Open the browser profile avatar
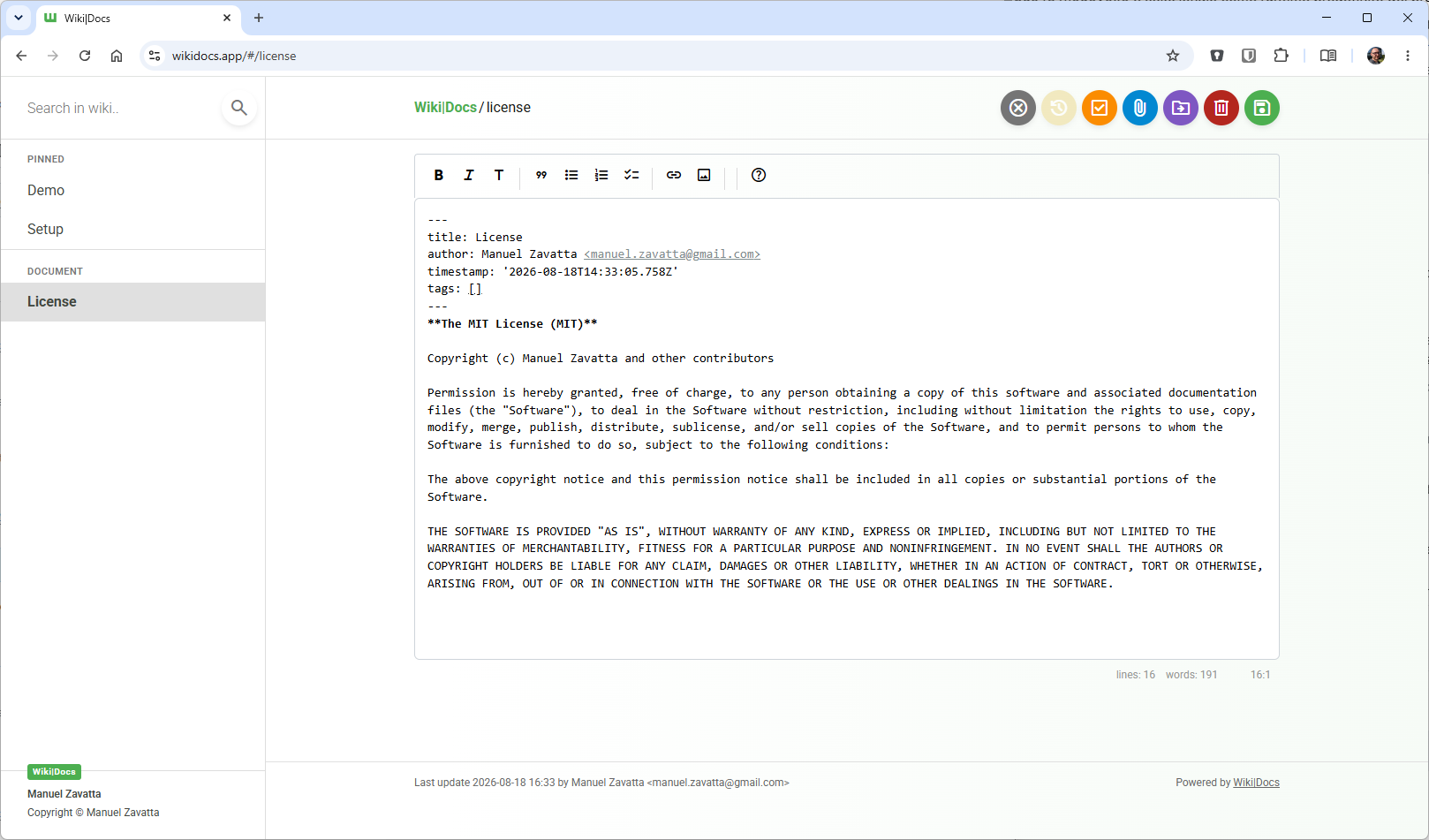Image resolution: width=1429 pixels, height=840 pixels. point(1376,56)
